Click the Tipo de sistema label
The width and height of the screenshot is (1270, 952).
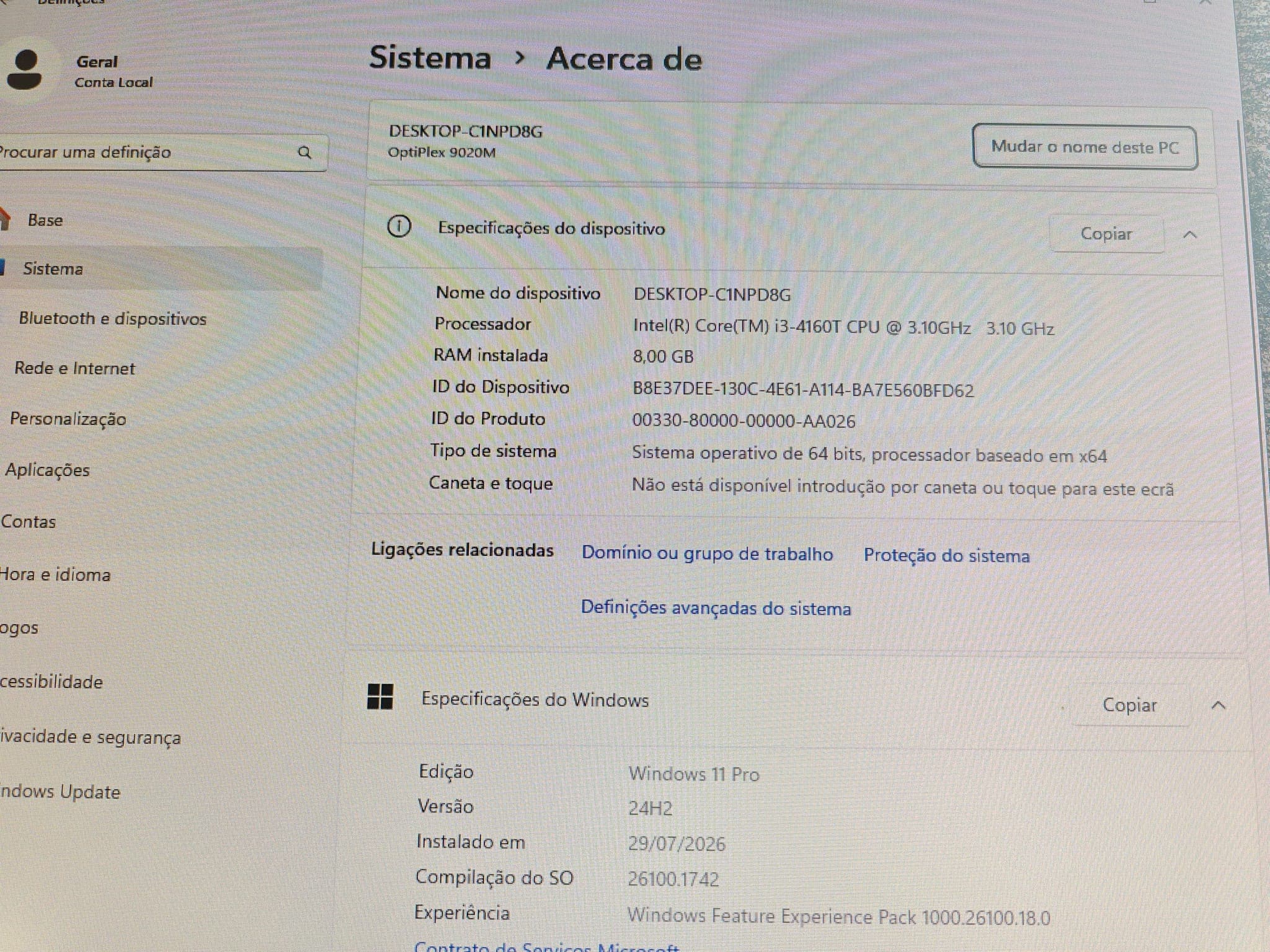pyautogui.click(x=494, y=451)
